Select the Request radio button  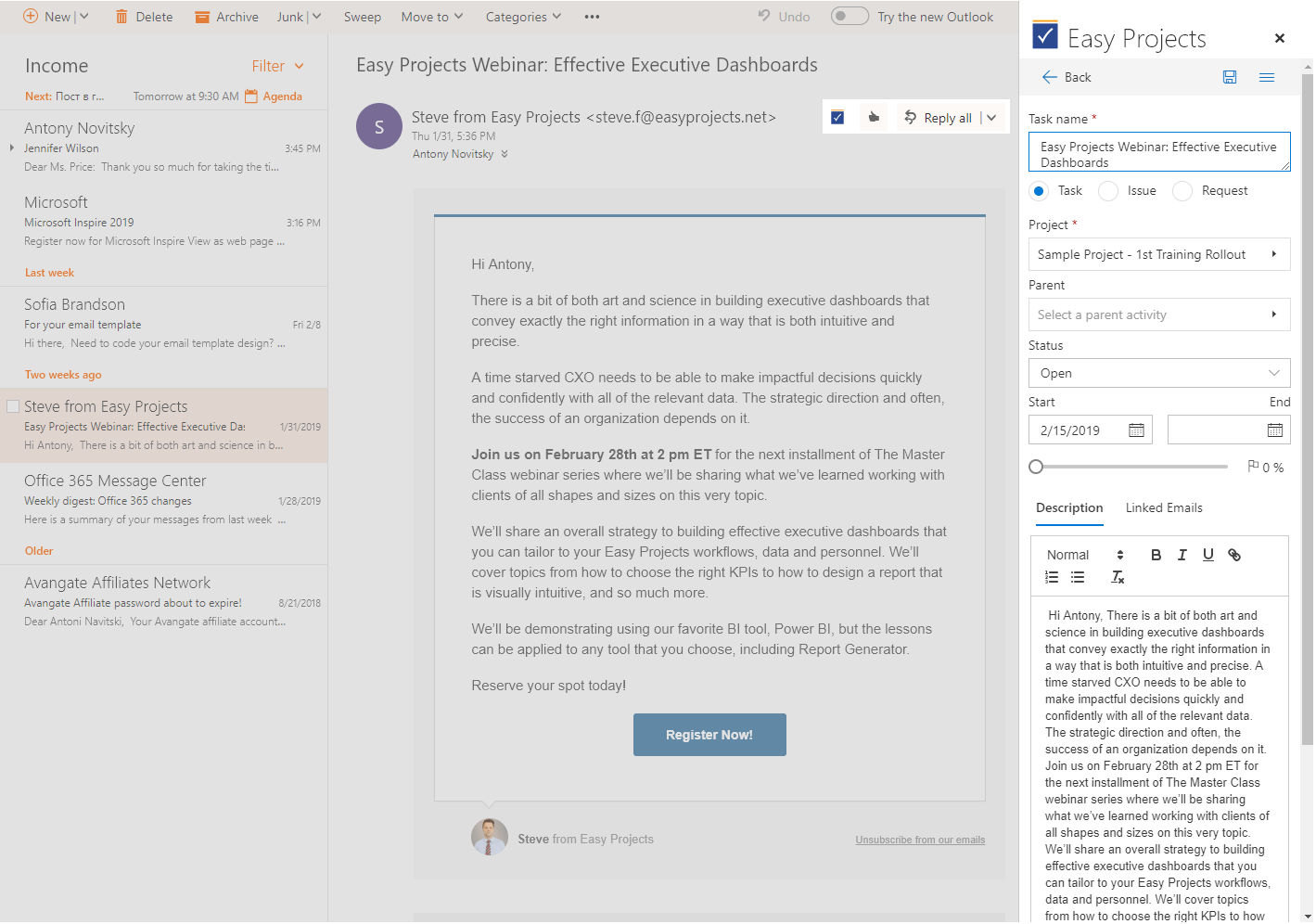1182,191
